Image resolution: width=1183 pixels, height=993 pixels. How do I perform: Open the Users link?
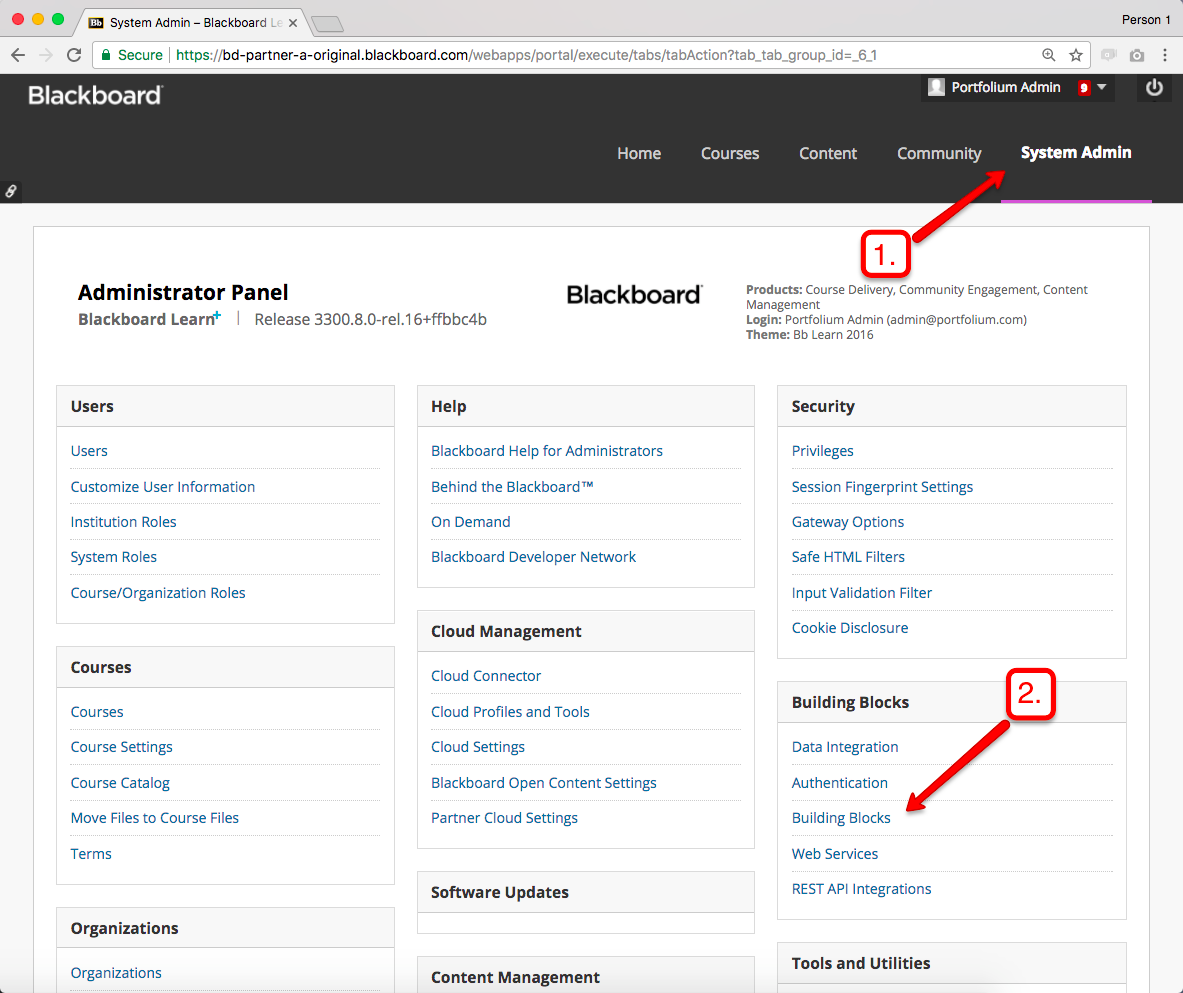89,451
